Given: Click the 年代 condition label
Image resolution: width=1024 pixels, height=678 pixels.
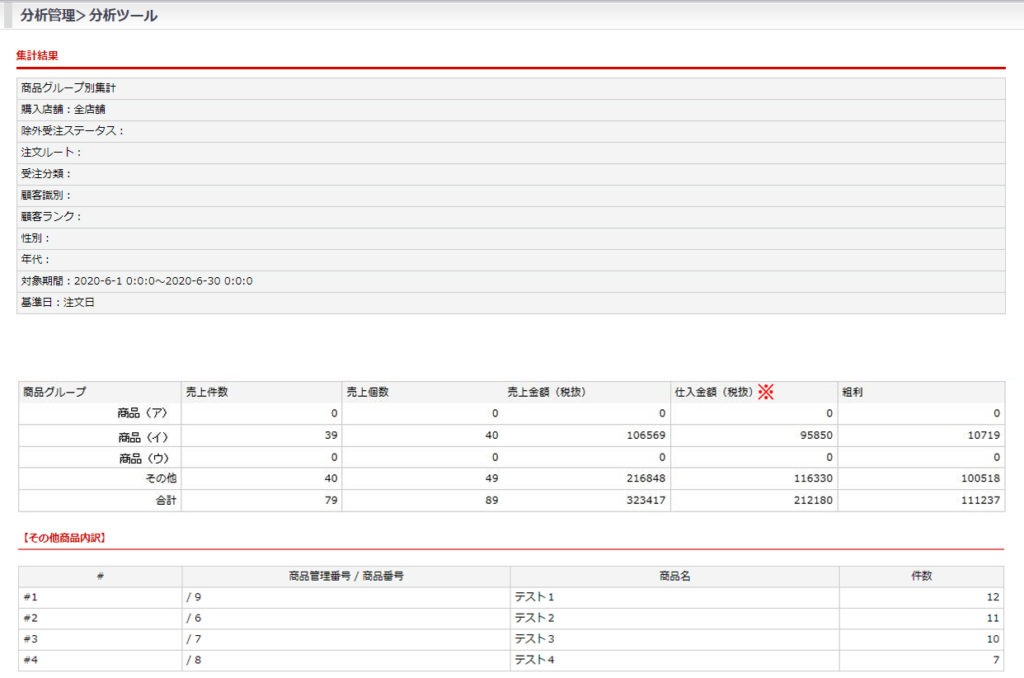Looking at the screenshot, I should 35,259.
